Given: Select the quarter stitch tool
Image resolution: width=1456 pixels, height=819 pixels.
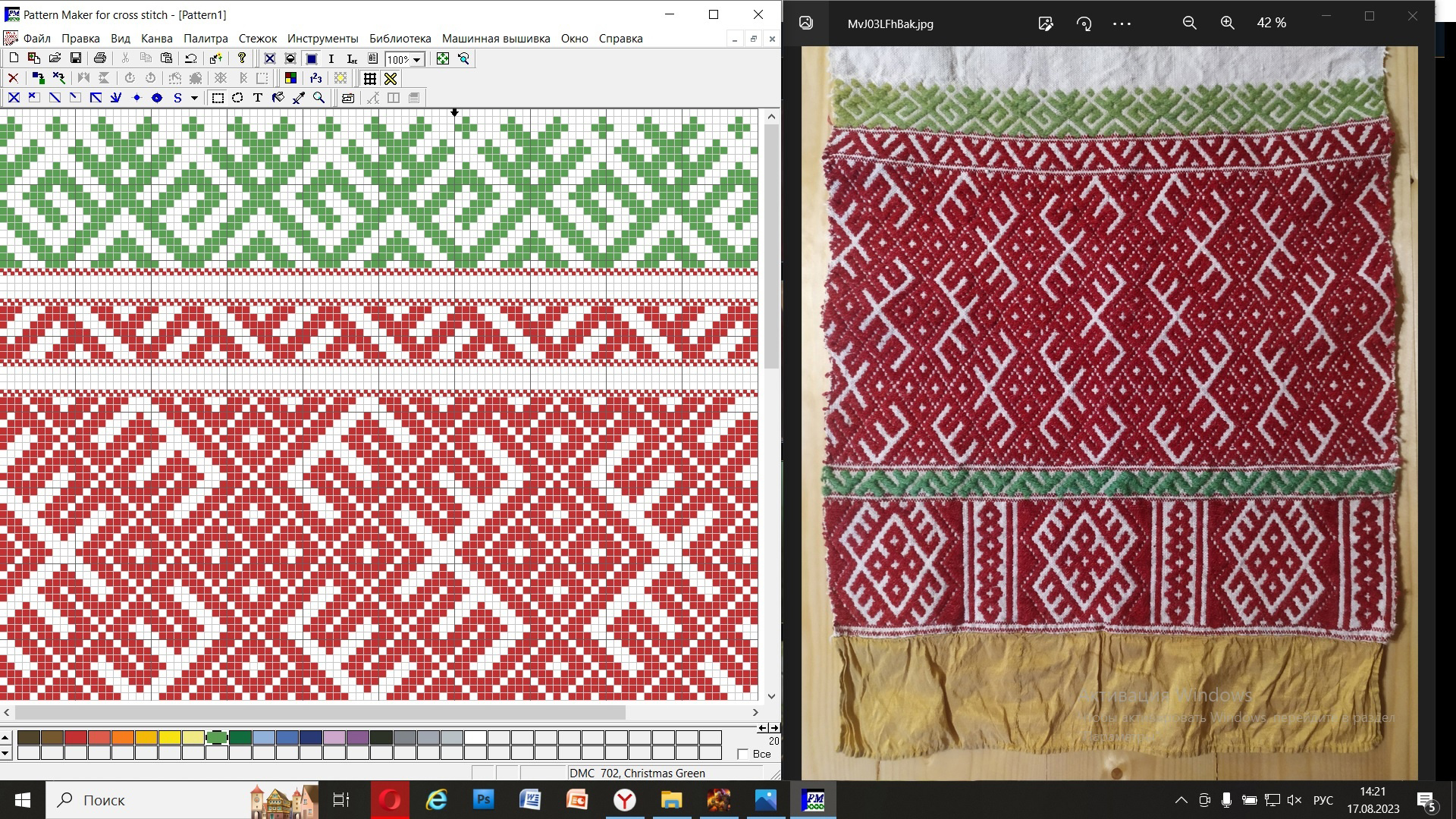Looking at the screenshot, I should click(75, 98).
